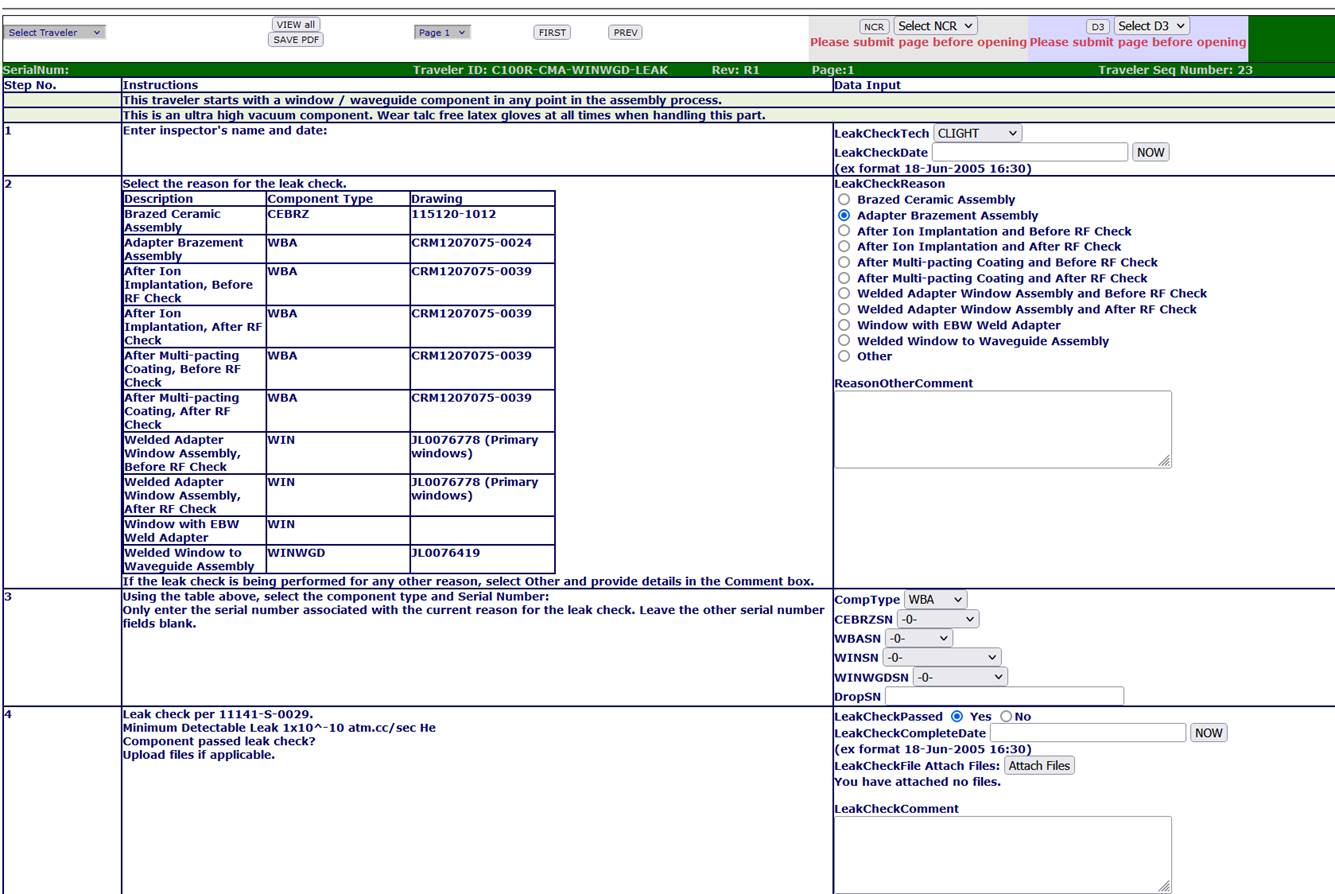Go to the FIRST page

coord(551,33)
